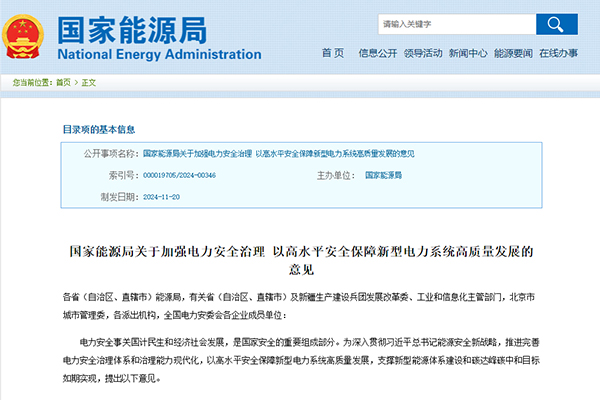Click the 目录项的基本信息 section heading
The image size is (600, 400).
98,129
